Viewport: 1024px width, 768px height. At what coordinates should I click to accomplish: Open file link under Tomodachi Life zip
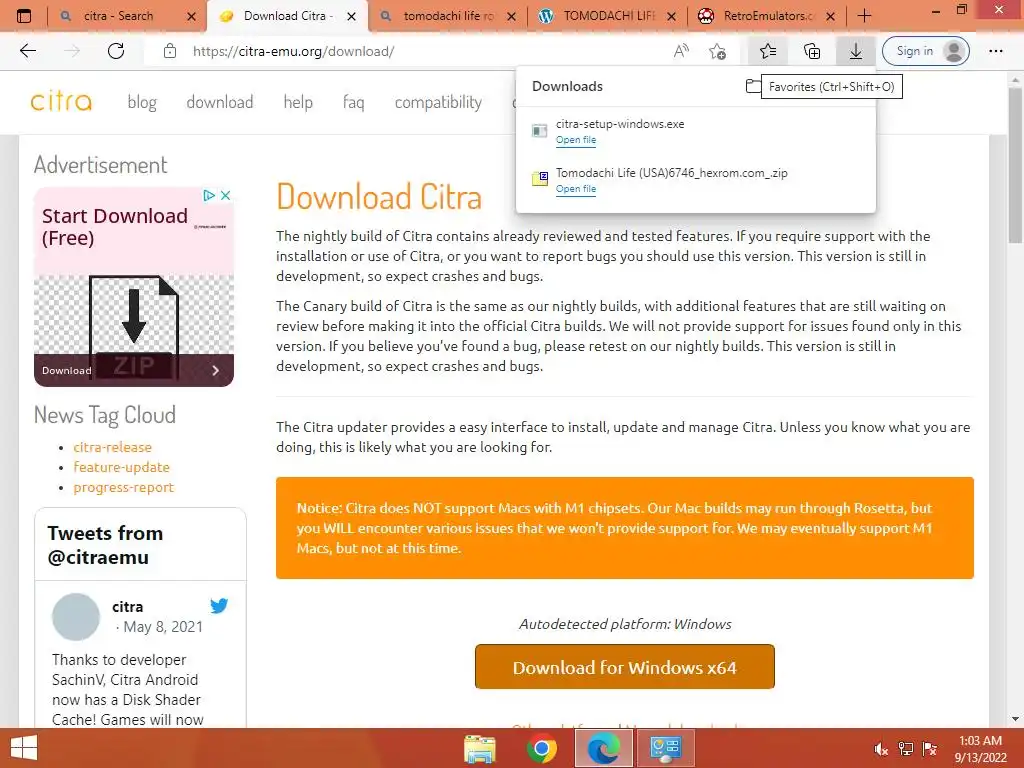tap(575, 189)
